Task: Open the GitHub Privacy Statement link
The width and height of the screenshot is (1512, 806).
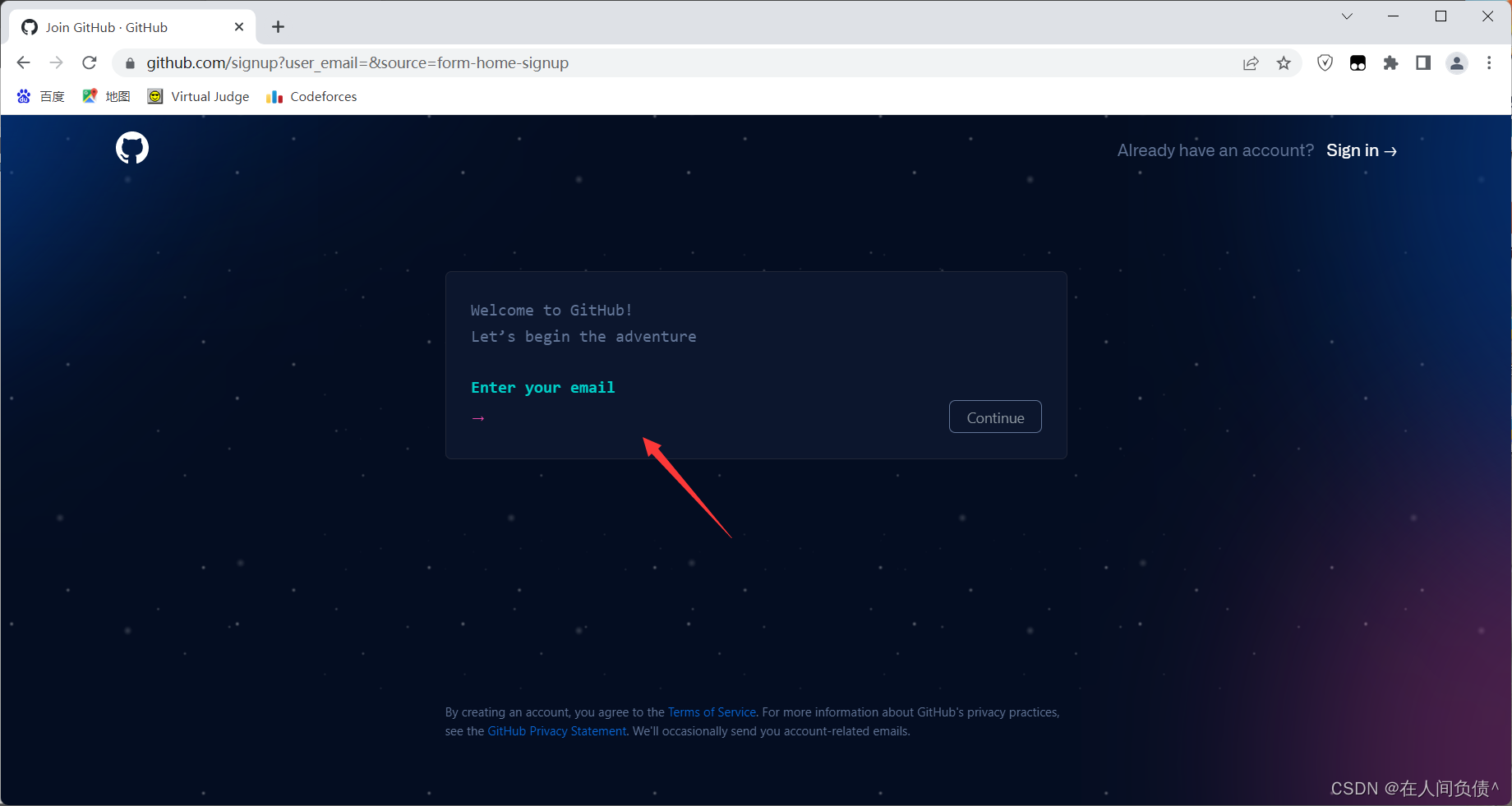Action: (557, 731)
